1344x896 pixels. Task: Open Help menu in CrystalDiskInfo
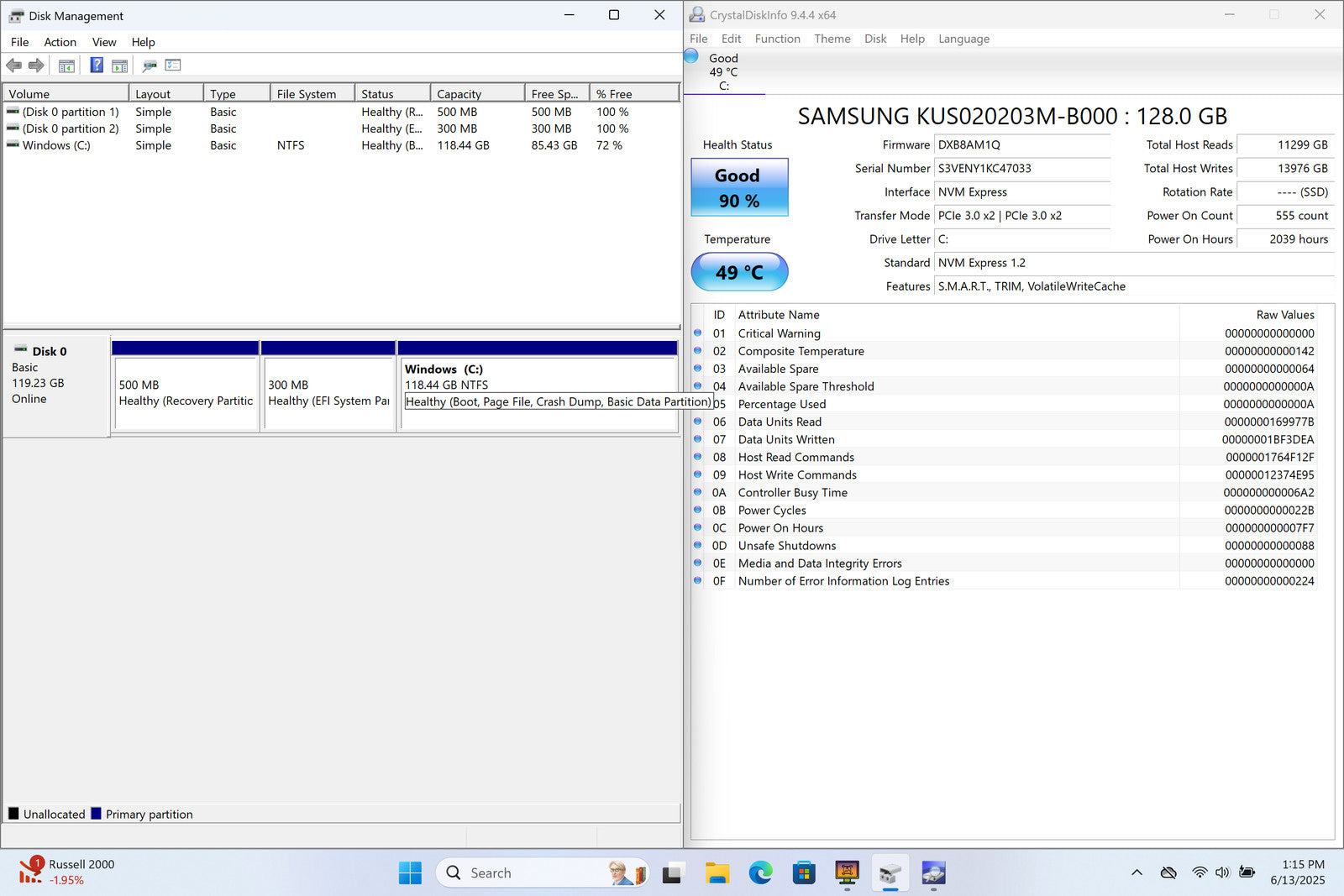pos(912,39)
